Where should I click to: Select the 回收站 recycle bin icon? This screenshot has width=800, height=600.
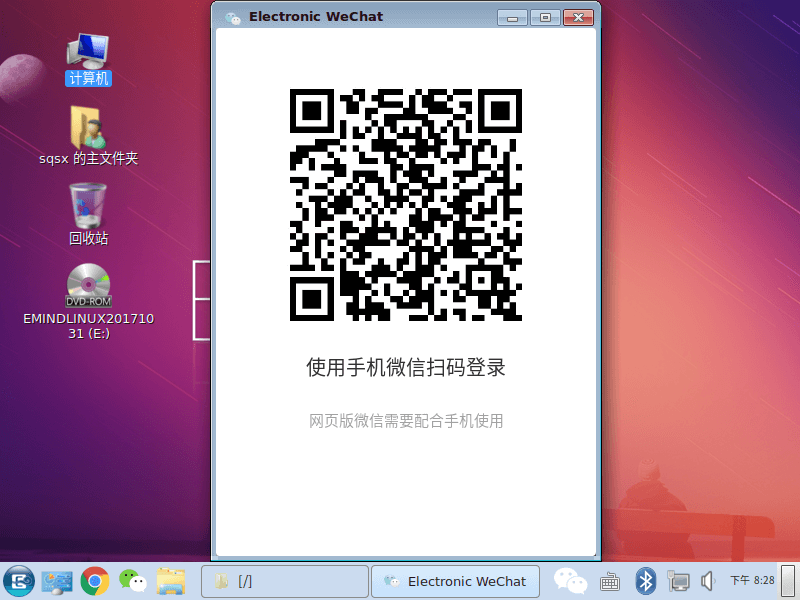point(88,214)
